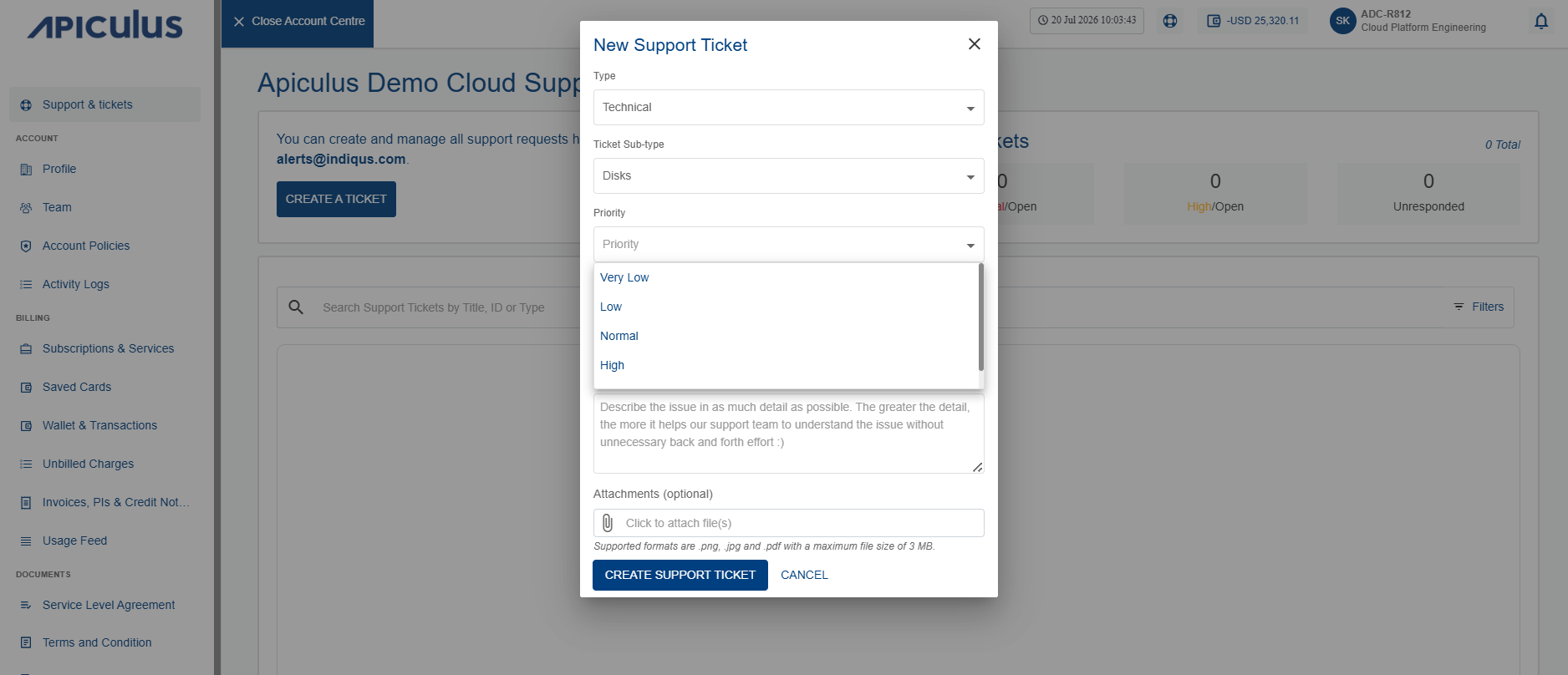The image size is (1568, 675).
Task: Click the X icon beside Close Account Centre
Action: 239,22
